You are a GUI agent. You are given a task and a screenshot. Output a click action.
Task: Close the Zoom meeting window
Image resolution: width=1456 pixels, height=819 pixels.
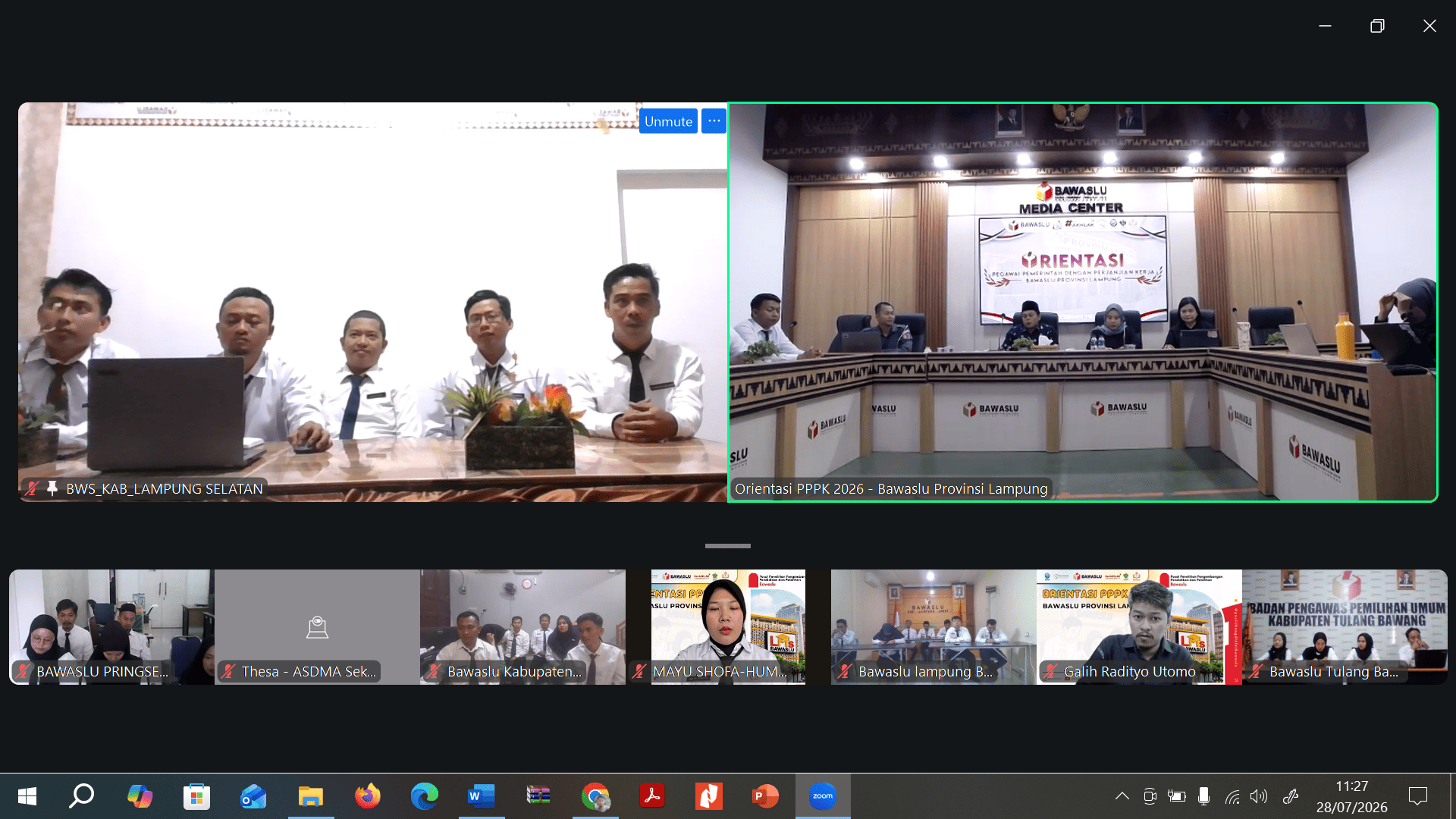1429,26
